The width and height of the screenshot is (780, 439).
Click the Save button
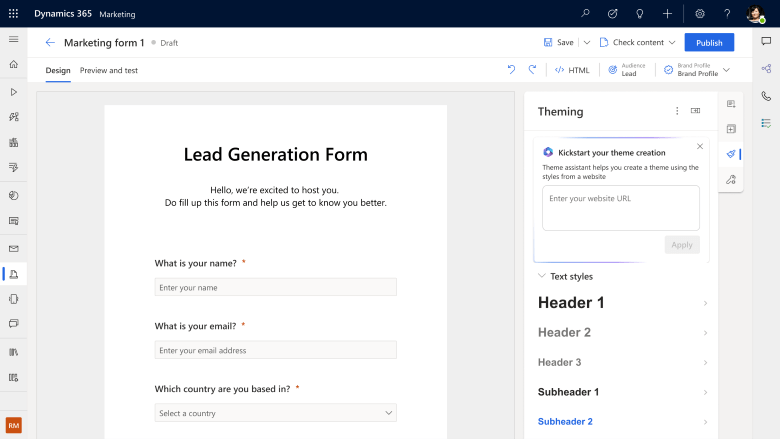(558, 43)
